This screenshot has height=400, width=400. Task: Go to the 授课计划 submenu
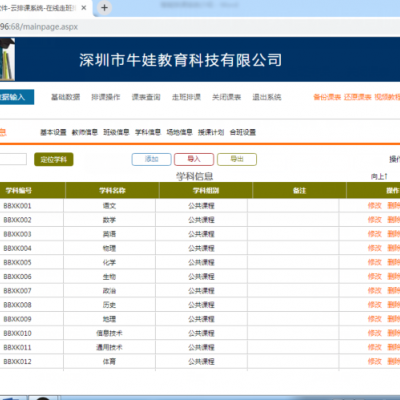point(211,132)
